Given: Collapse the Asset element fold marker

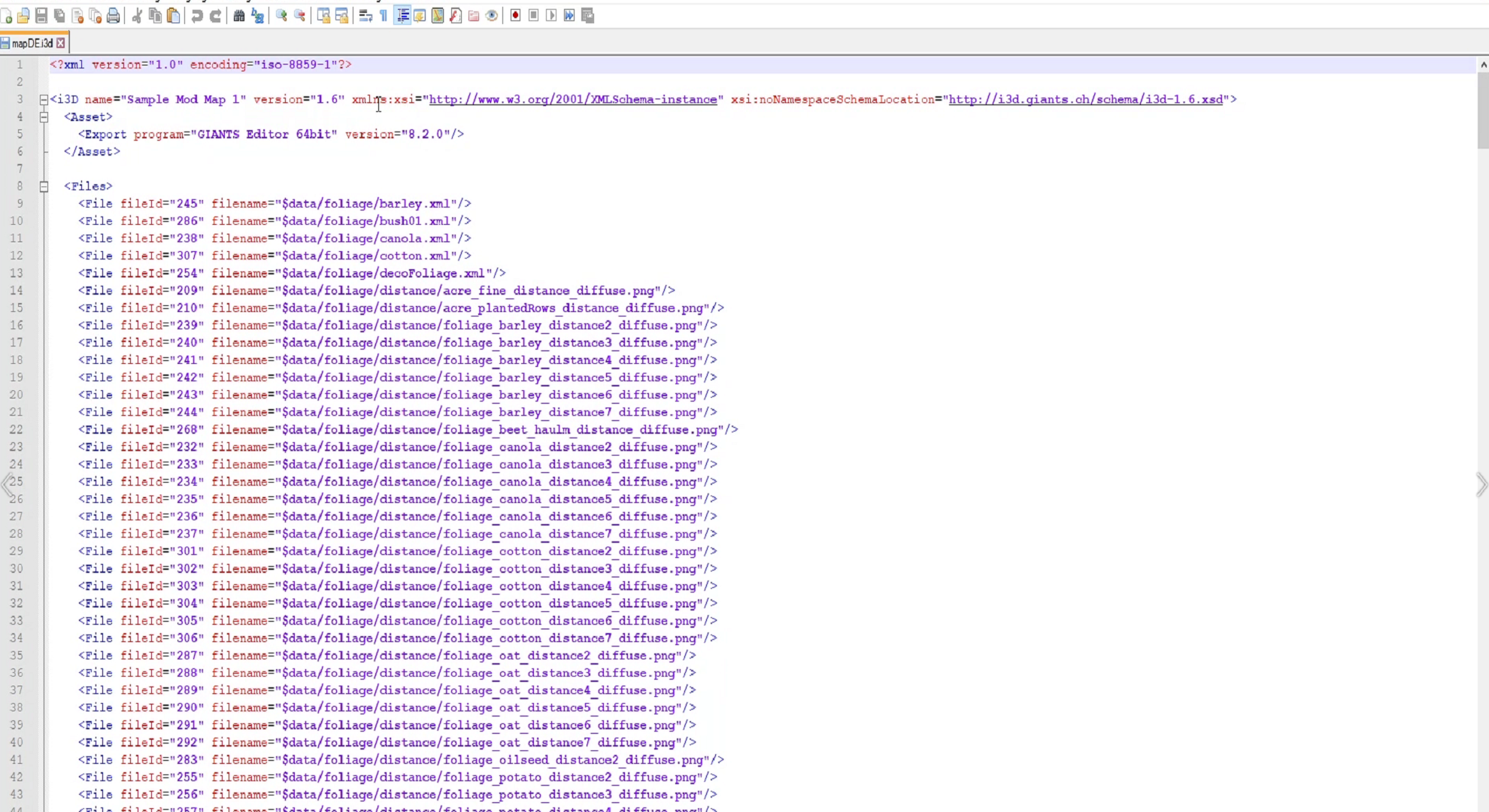Looking at the screenshot, I should coord(44,117).
